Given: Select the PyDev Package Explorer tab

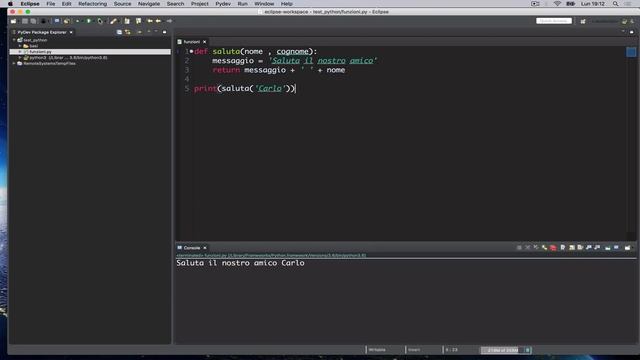Looking at the screenshot, I should pyautogui.click(x=42, y=32).
